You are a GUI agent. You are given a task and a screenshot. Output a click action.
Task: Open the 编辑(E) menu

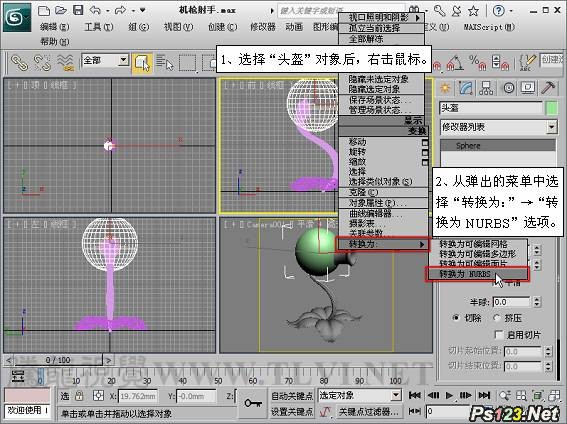55,27
